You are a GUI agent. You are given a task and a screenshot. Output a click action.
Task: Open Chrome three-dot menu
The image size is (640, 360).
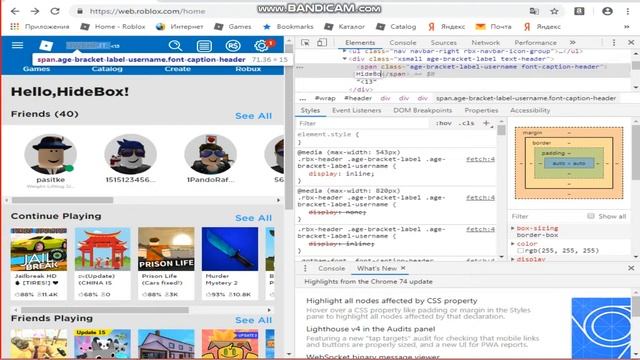[628, 11]
